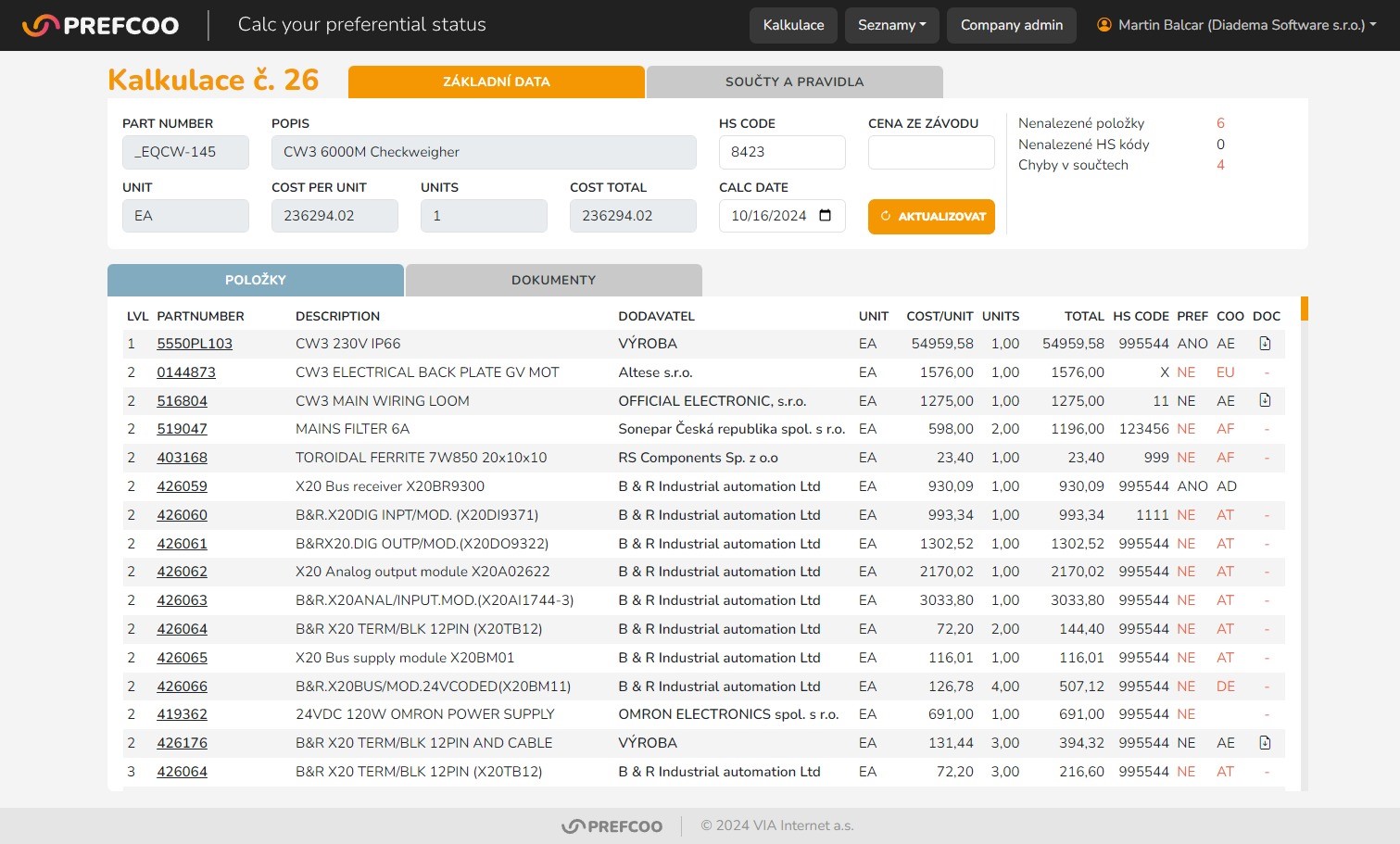Click the user avatar icon beside Martin Balcar
Screen dimensions: 1400x844
[1104, 25]
